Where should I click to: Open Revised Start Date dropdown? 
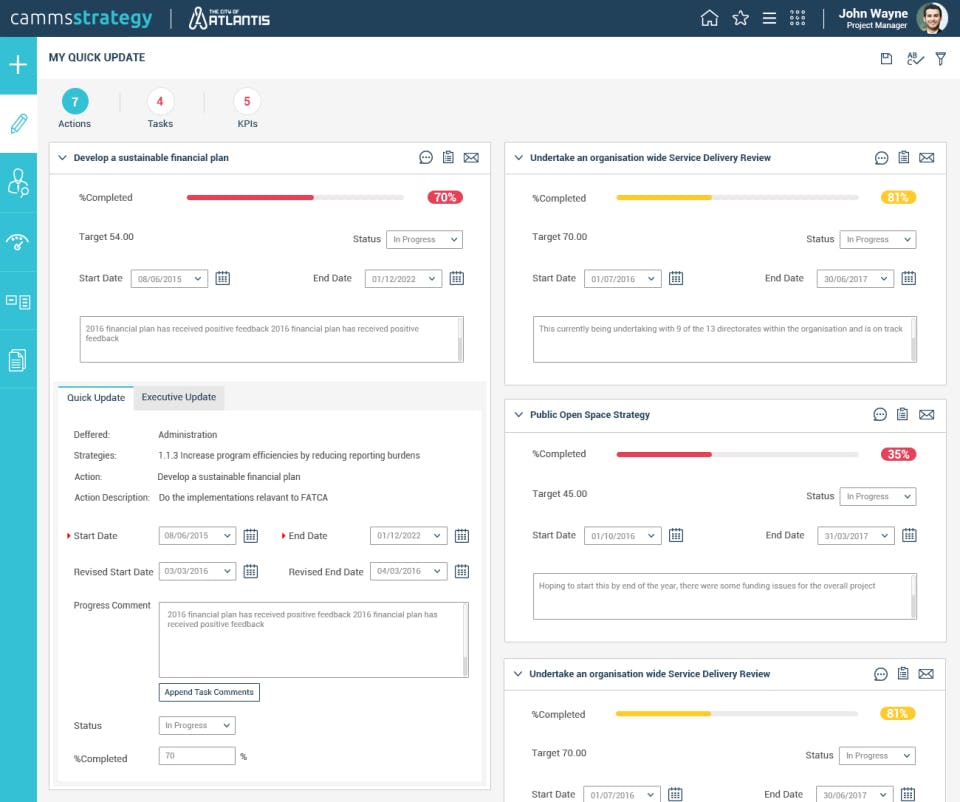(197, 571)
